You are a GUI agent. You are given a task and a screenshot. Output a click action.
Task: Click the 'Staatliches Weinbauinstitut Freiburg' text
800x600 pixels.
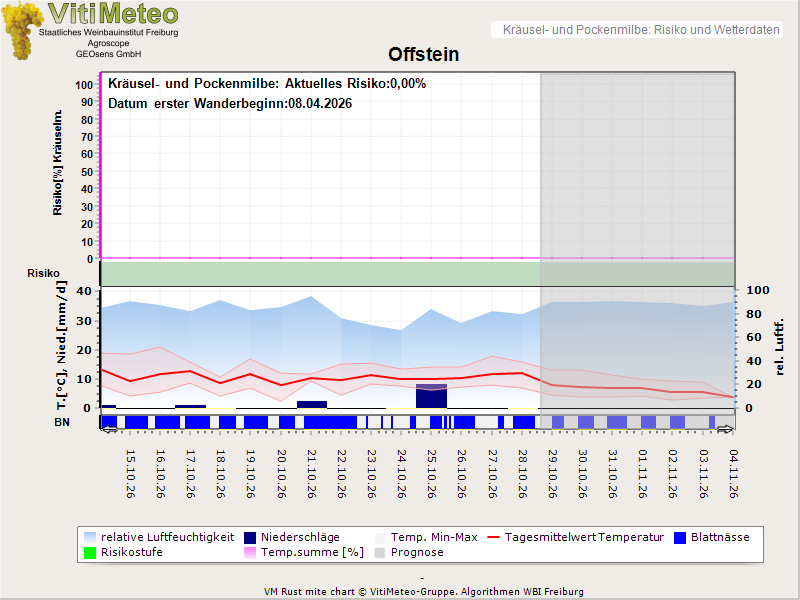pyautogui.click(x=109, y=32)
